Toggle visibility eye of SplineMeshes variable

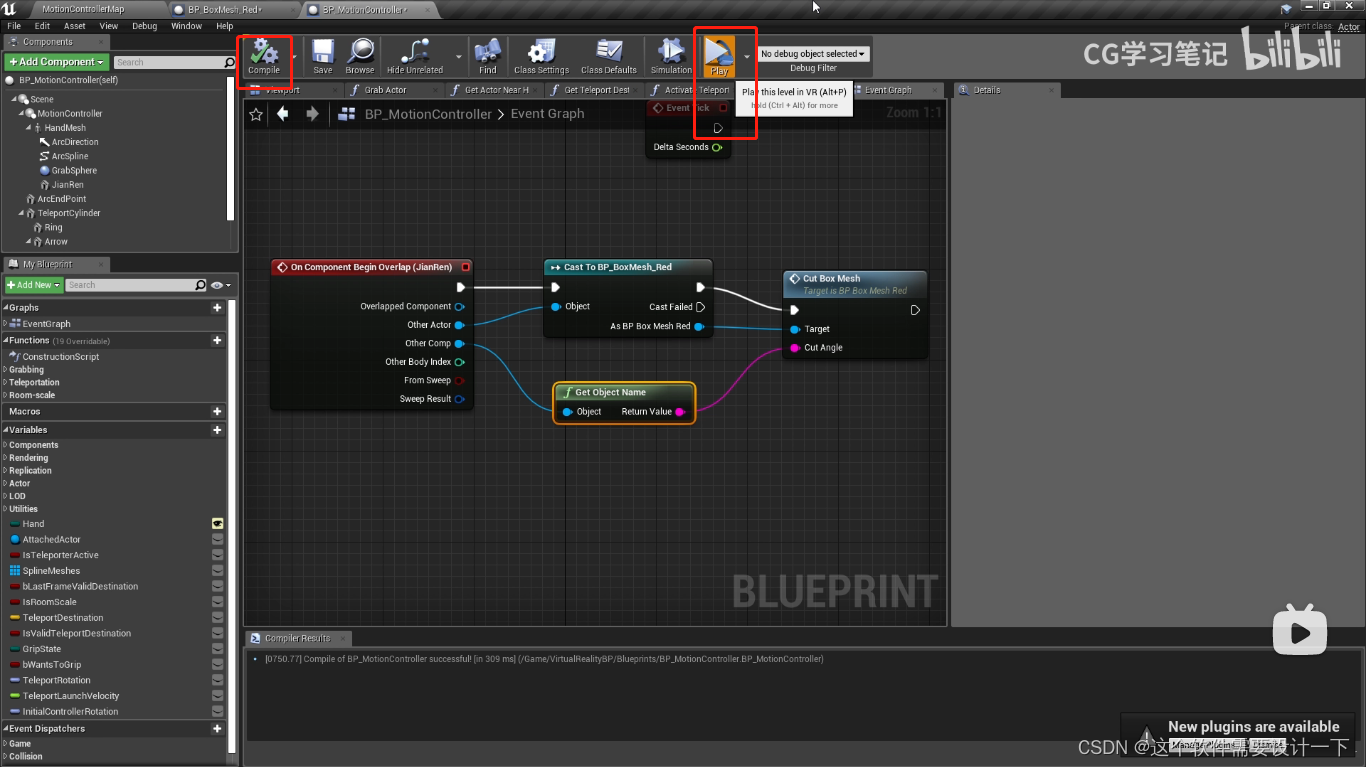click(x=217, y=571)
